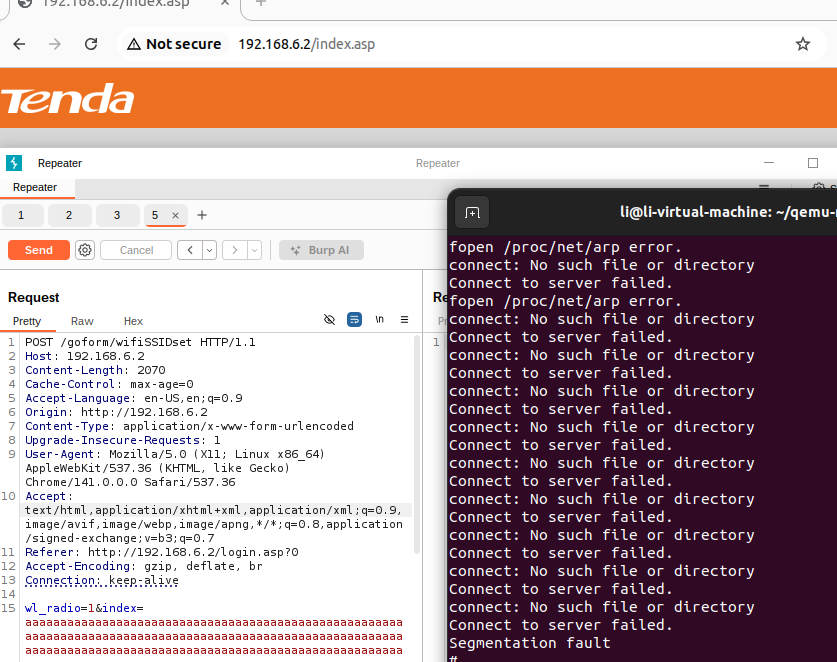
Task: Expand the history back dropdown arrow
Action: pyautogui.click(x=209, y=250)
